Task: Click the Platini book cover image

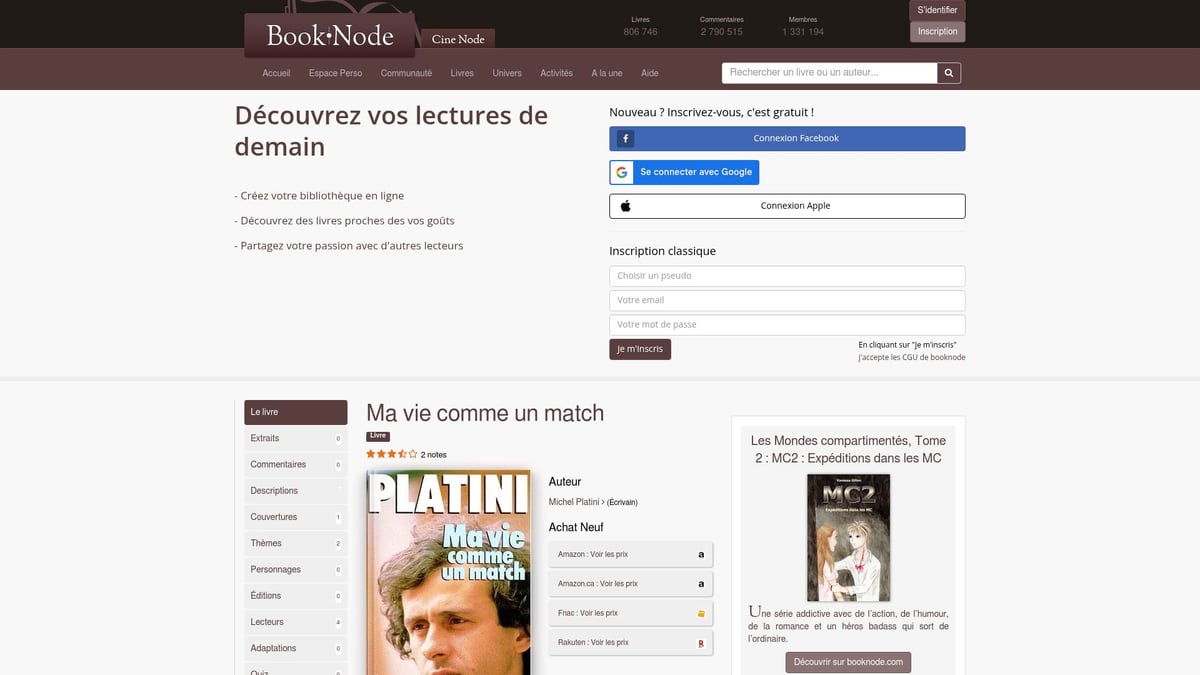Action: [448, 571]
